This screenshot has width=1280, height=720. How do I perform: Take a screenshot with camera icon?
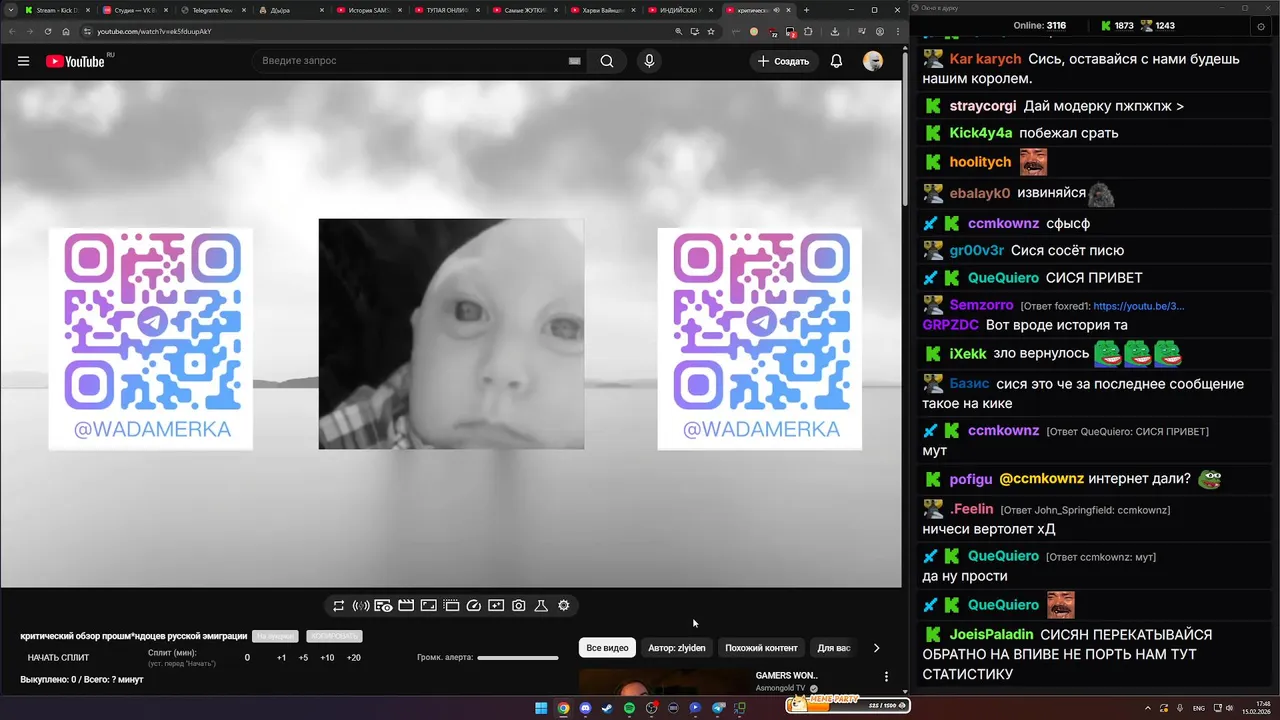tap(519, 606)
